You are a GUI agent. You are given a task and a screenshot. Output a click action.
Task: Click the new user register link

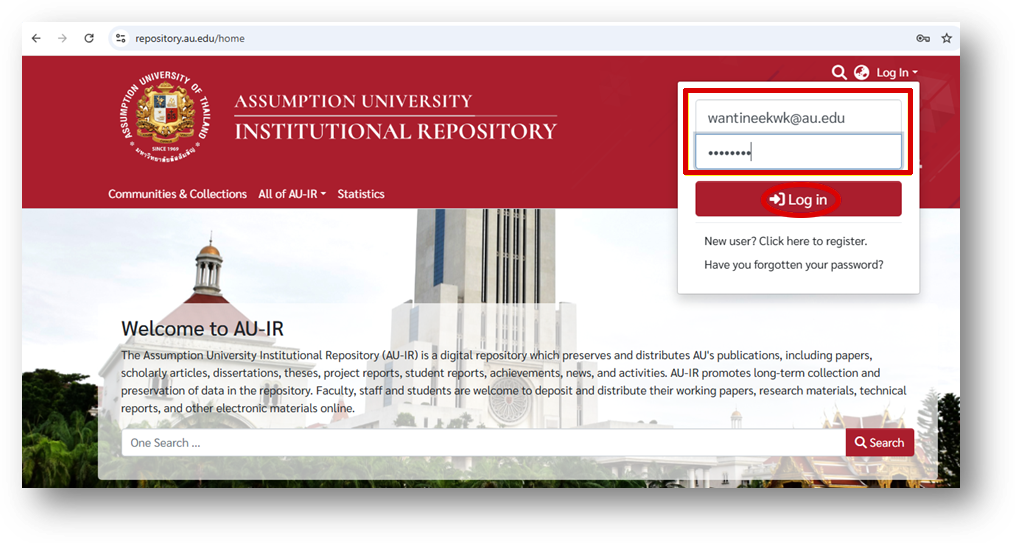785,241
